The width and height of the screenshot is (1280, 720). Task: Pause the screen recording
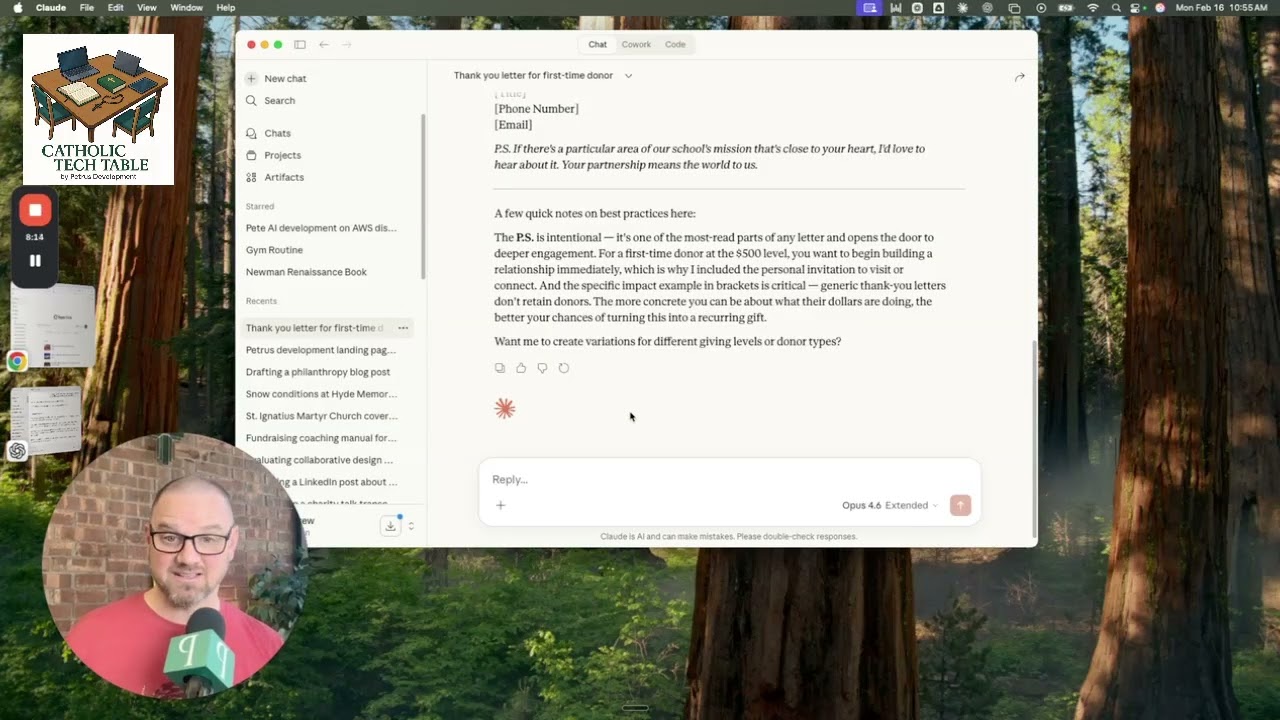point(35,261)
